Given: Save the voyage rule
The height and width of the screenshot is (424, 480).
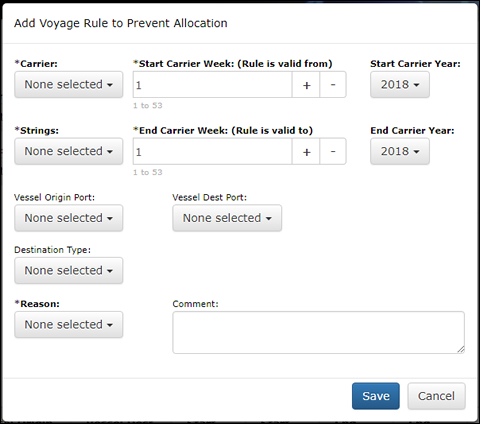Looking at the screenshot, I should (x=376, y=396).
